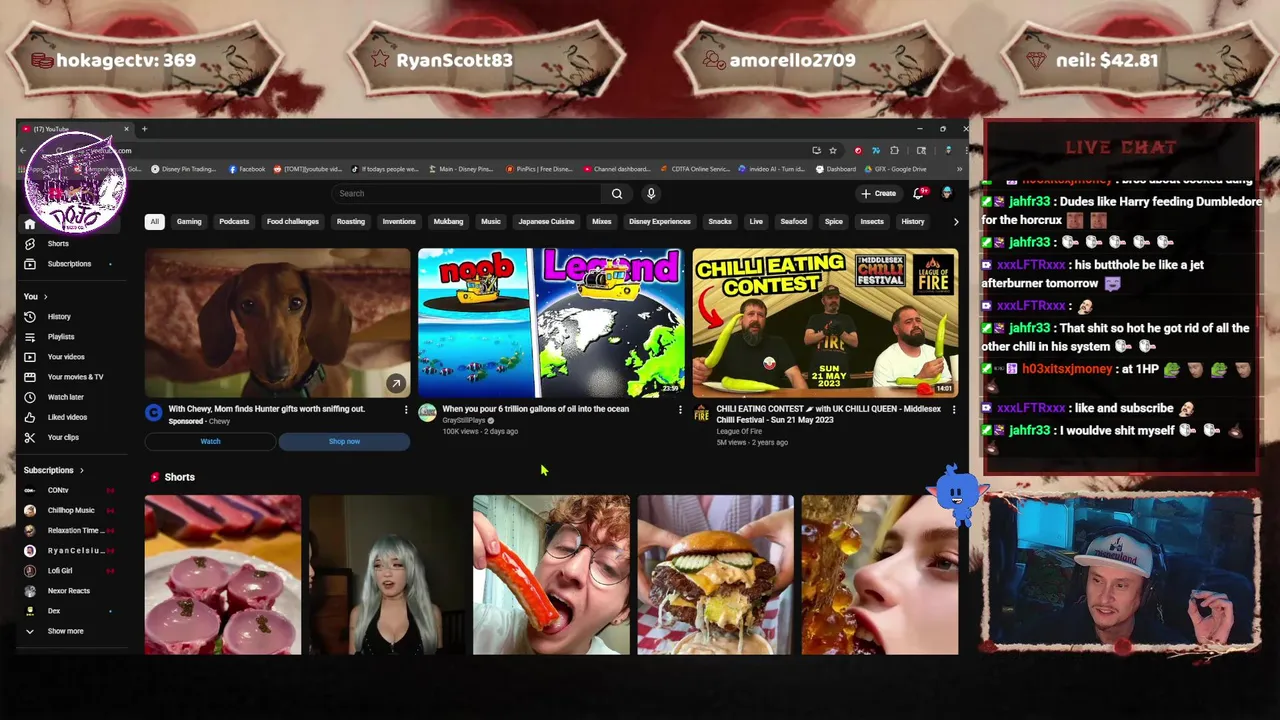Image resolution: width=1280 pixels, height=720 pixels.
Task: Go back with browser back arrow
Action: pyautogui.click(x=23, y=151)
